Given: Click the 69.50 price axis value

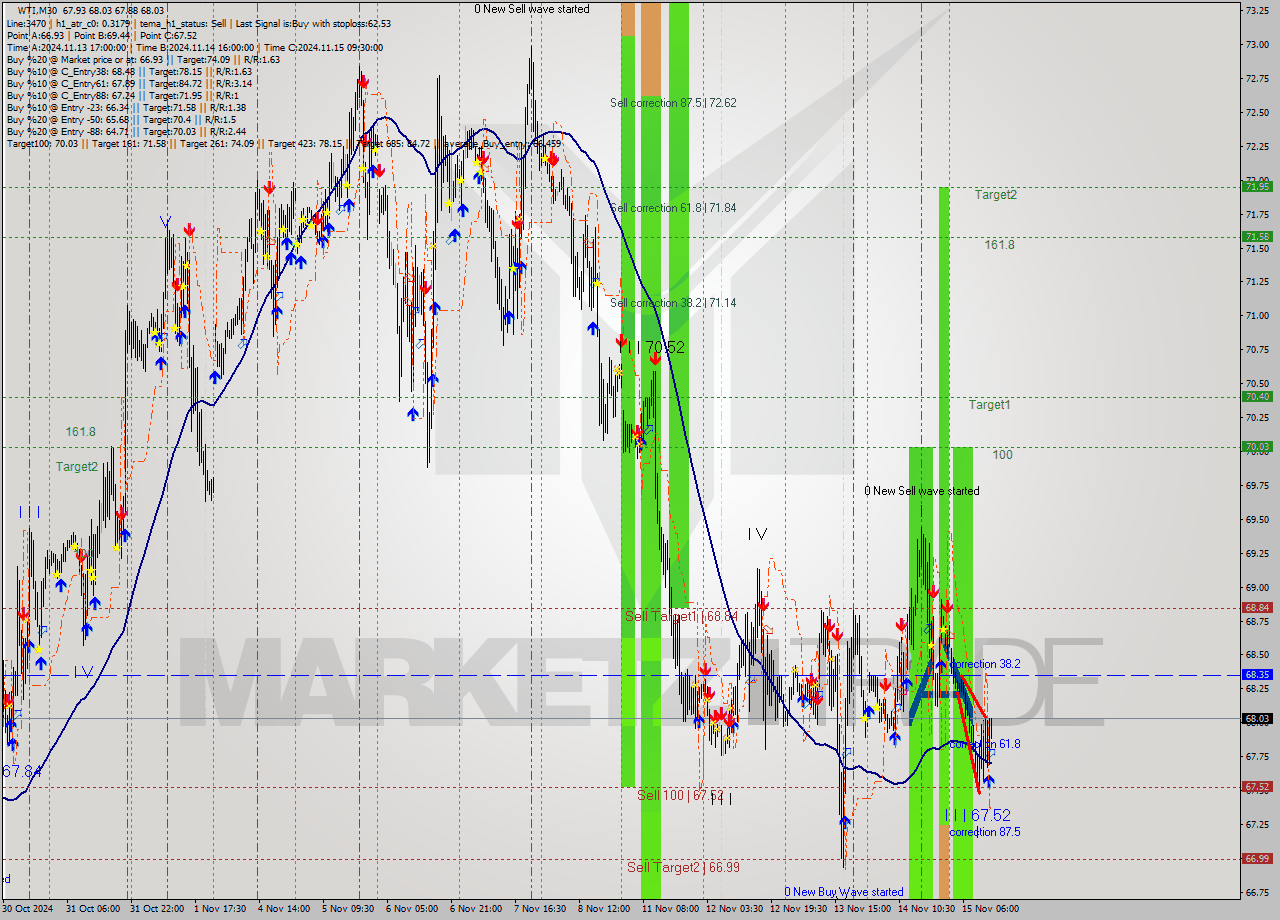Looking at the screenshot, I should pos(1256,519).
